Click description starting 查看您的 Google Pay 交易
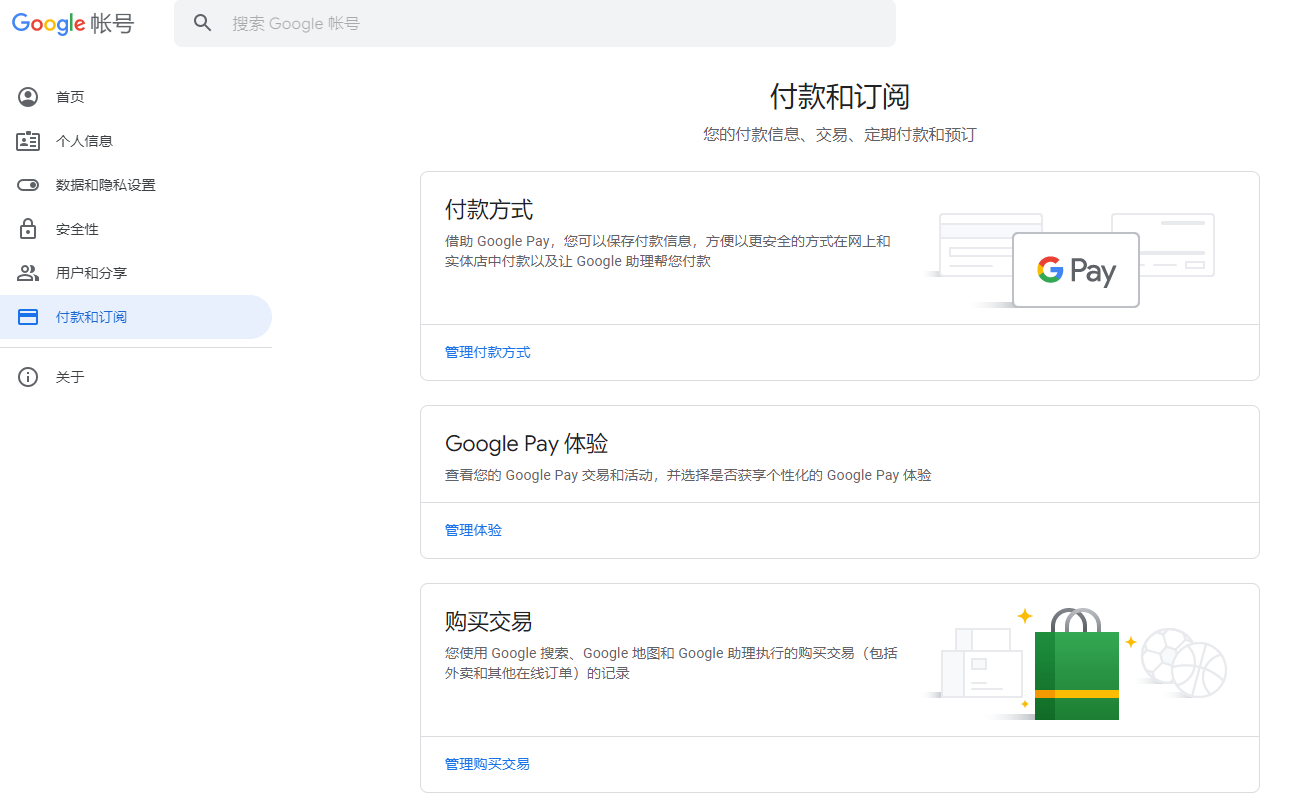This screenshot has width=1302, height=809. pos(689,475)
